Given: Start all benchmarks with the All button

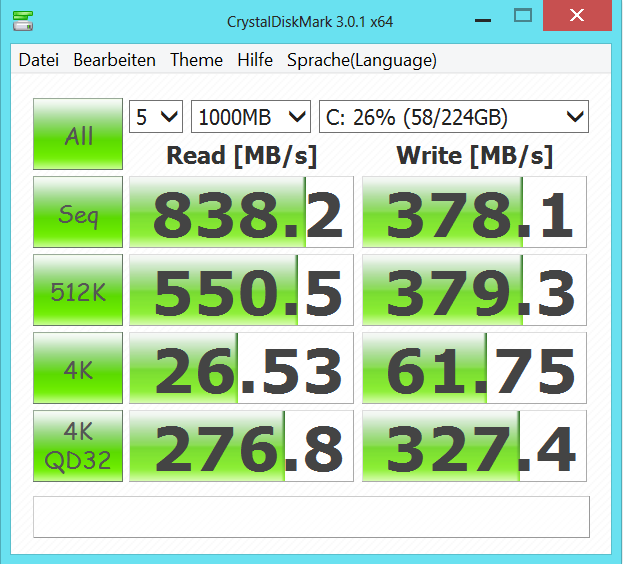Looking at the screenshot, I should click(78, 134).
